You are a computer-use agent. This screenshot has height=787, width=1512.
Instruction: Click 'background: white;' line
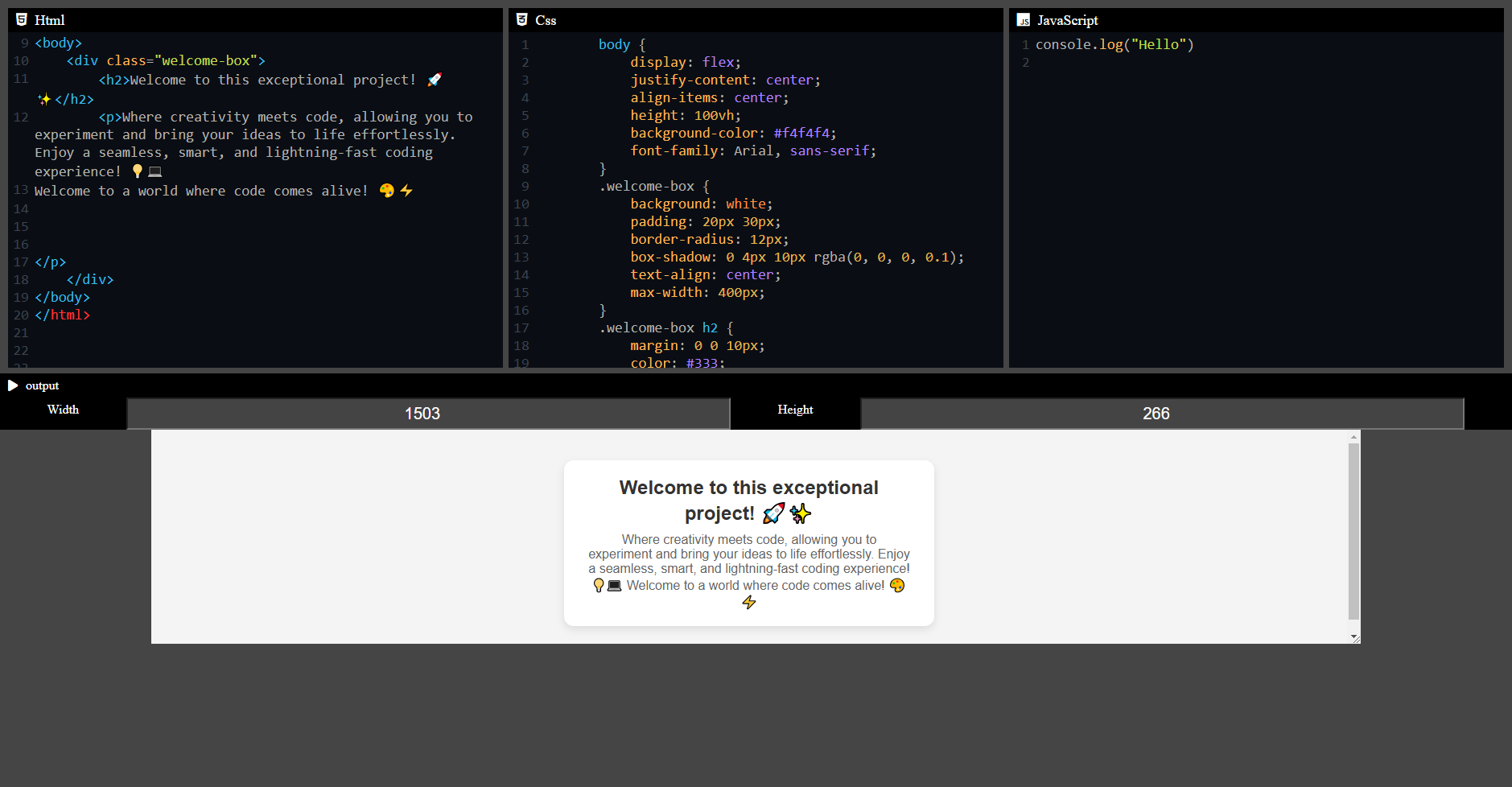(701, 204)
